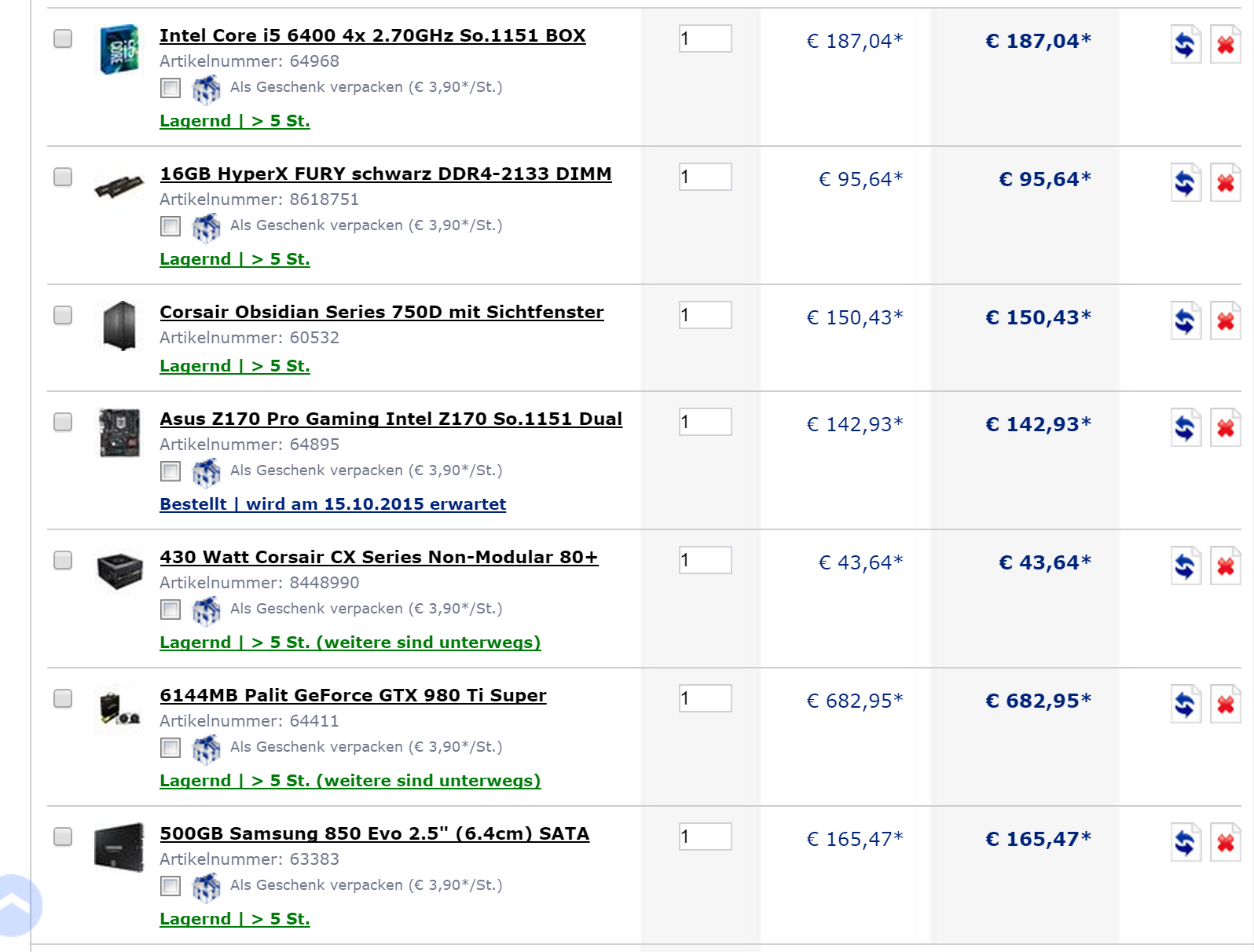Enable gift wrapping for 16GB HyperX FURY

coord(170,226)
